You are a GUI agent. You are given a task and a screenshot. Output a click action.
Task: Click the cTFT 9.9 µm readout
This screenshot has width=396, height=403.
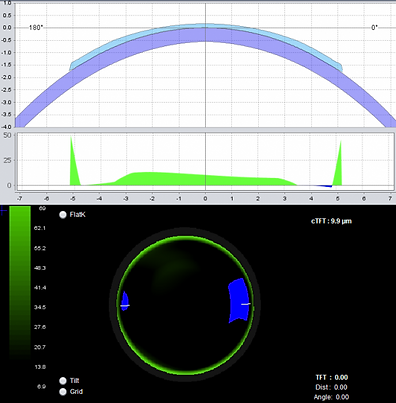click(331, 221)
